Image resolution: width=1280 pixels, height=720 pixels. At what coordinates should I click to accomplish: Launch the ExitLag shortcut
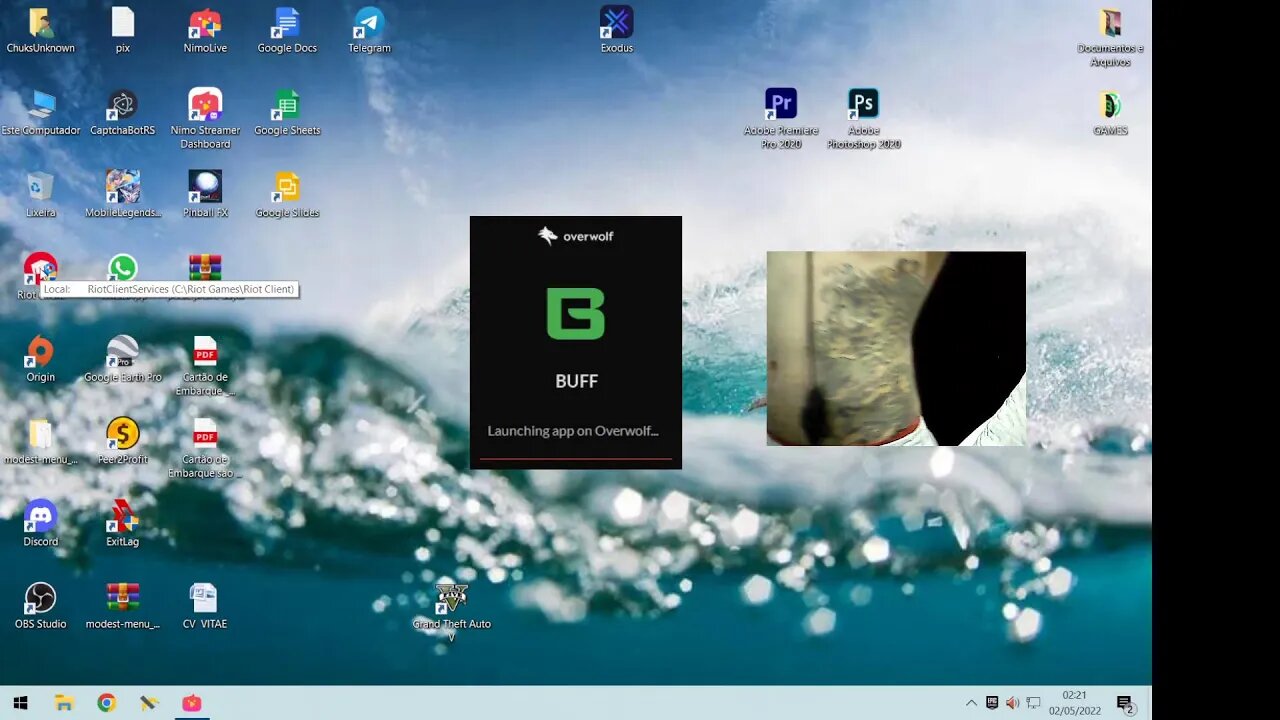point(122,523)
